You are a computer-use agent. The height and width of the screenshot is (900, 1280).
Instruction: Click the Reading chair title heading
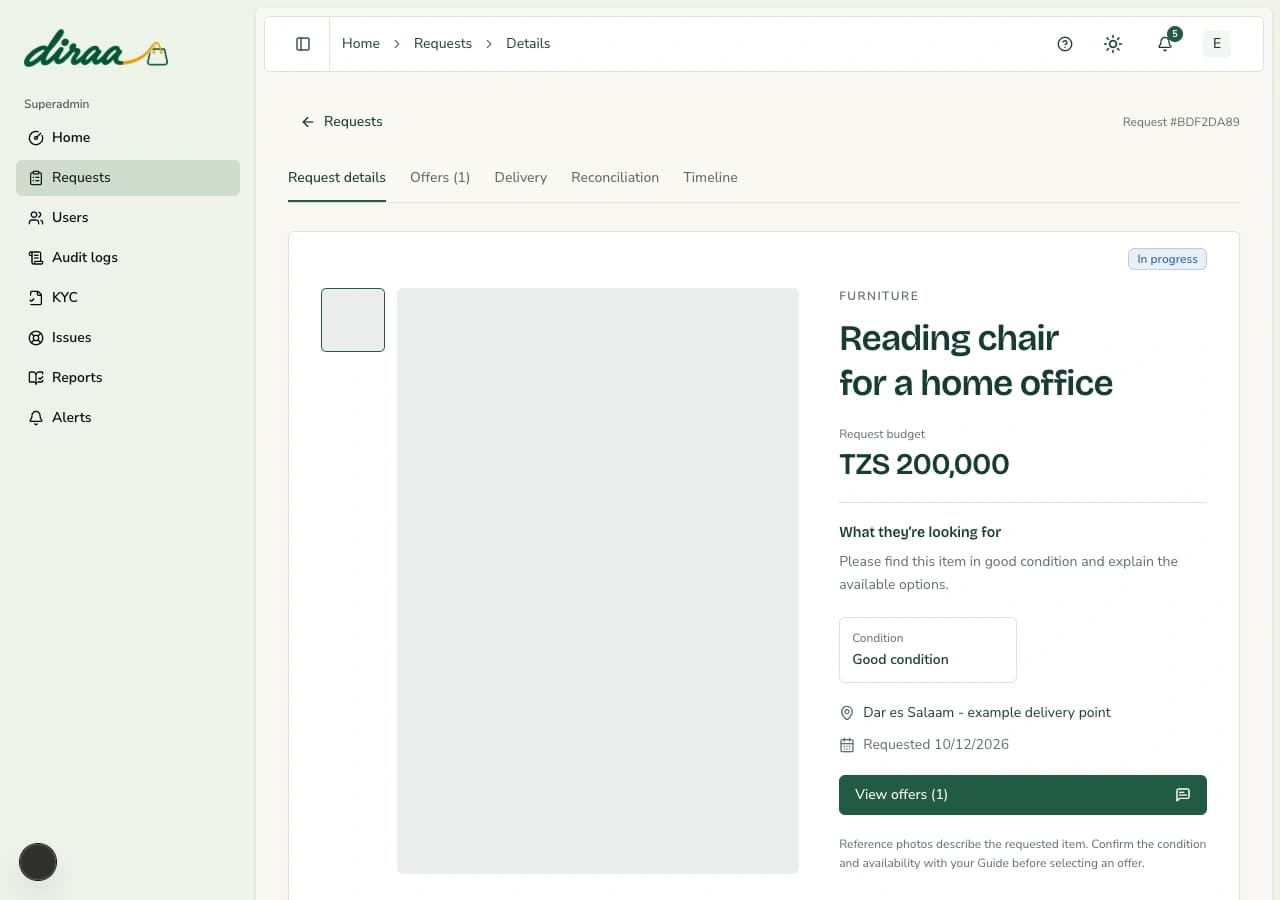pos(976,360)
